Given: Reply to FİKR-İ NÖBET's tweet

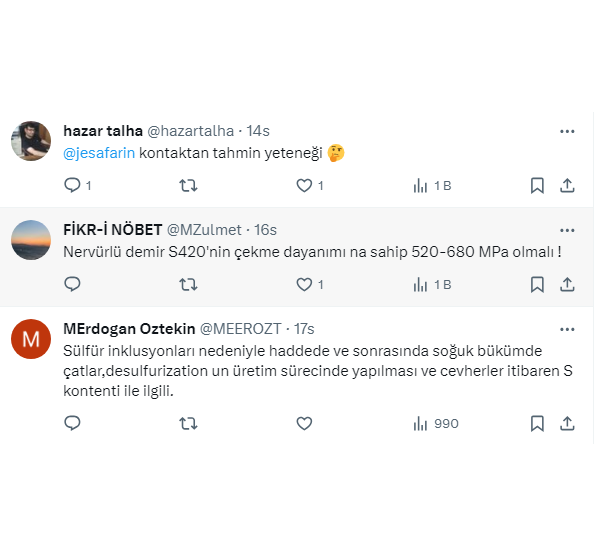Looking at the screenshot, I should click(x=72, y=284).
